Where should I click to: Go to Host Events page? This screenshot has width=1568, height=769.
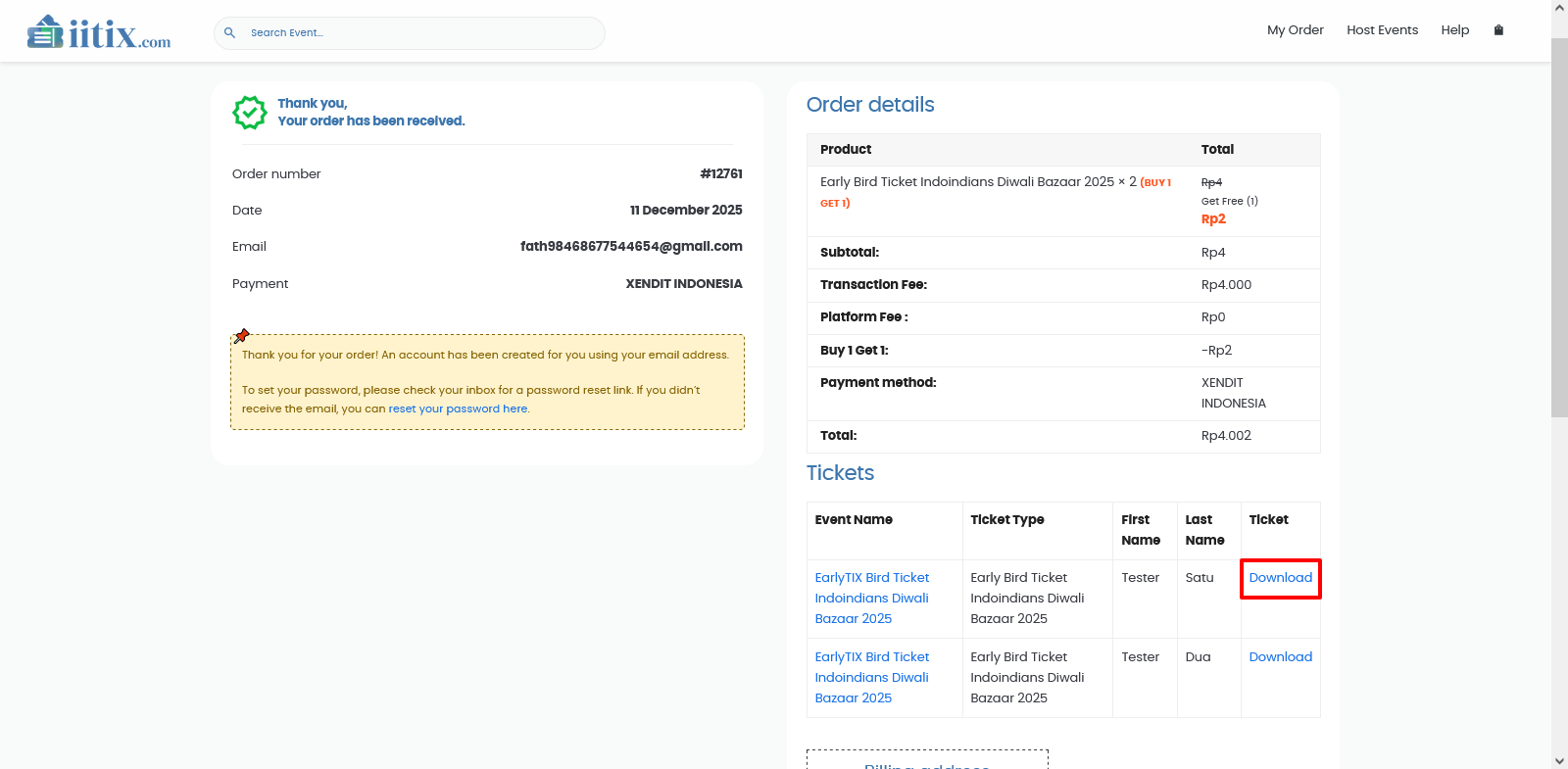(1382, 30)
